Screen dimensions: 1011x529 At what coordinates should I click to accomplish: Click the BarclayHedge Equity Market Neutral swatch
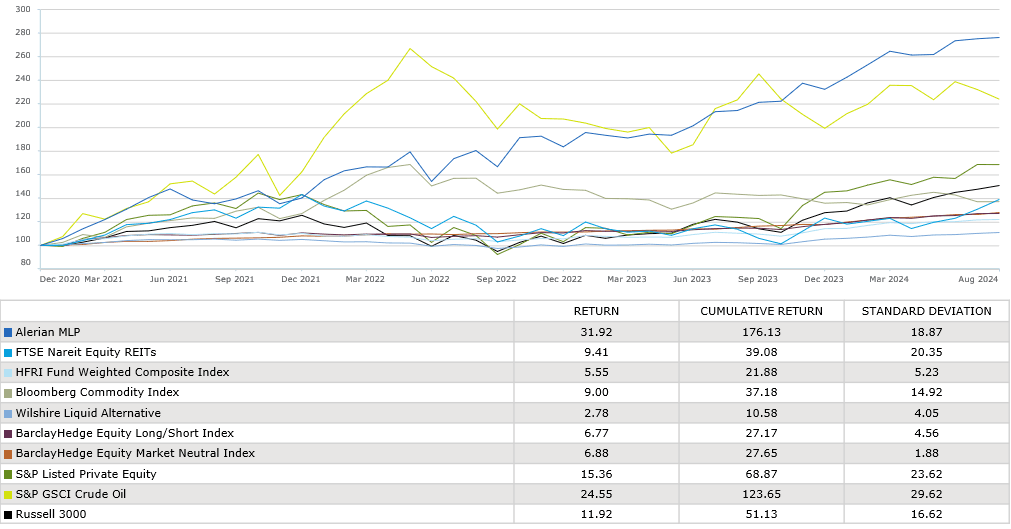point(8,454)
